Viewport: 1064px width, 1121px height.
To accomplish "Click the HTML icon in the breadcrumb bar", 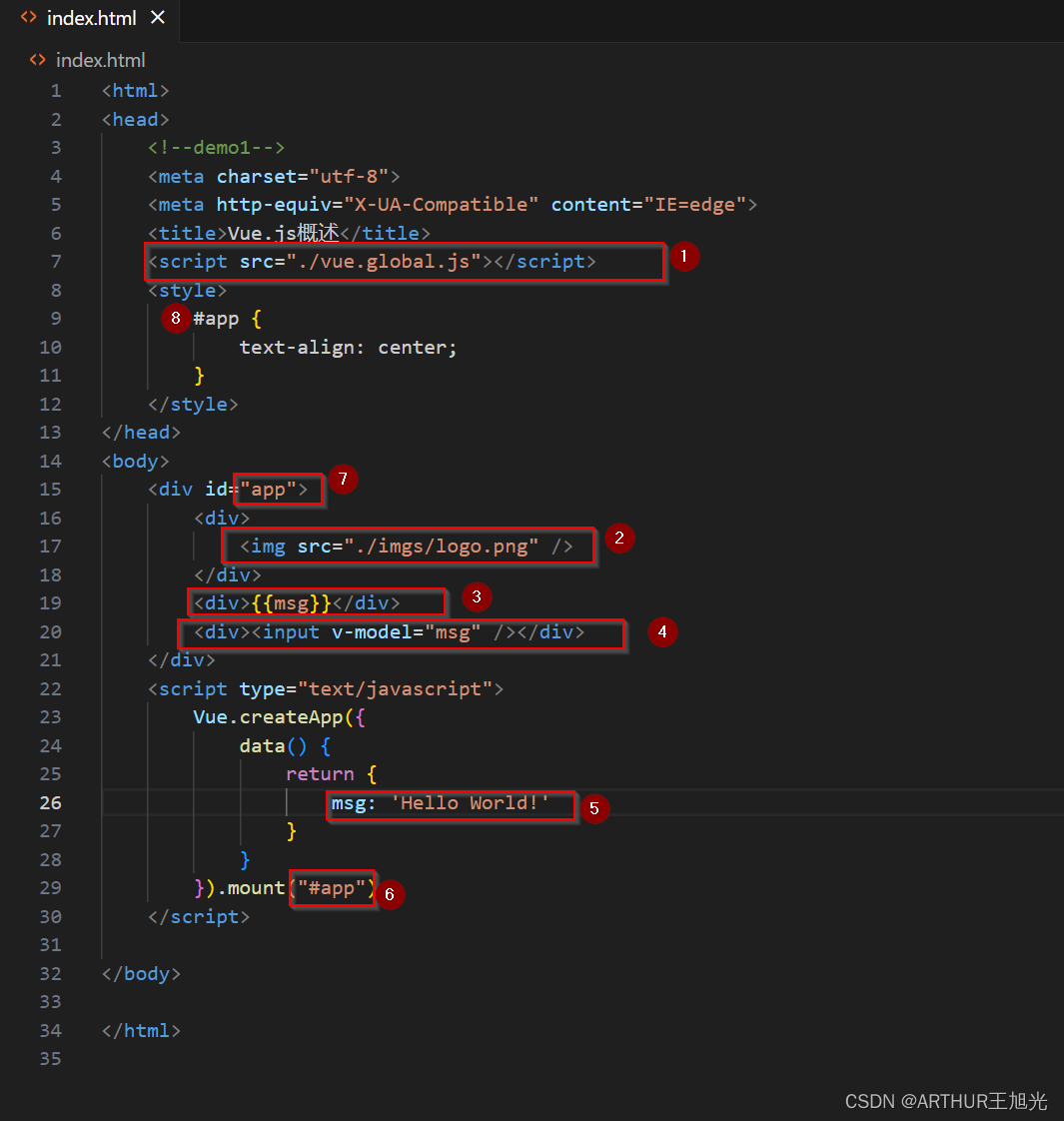I will [37, 60].
